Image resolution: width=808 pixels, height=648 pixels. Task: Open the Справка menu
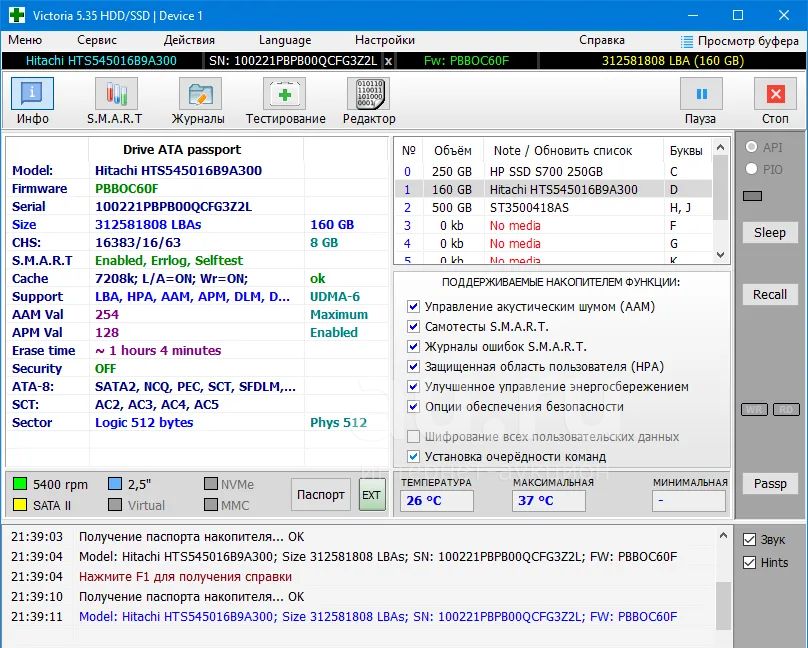pyautogui.click(x=601, y=40)
